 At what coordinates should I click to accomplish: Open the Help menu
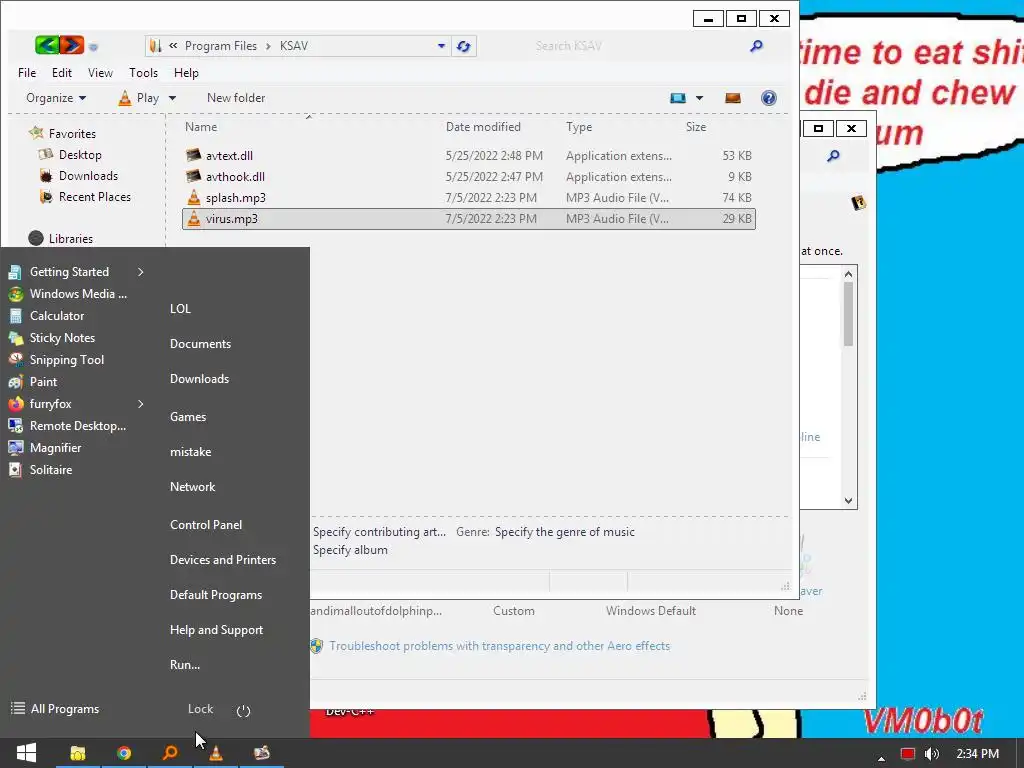(x=186, y=72)
